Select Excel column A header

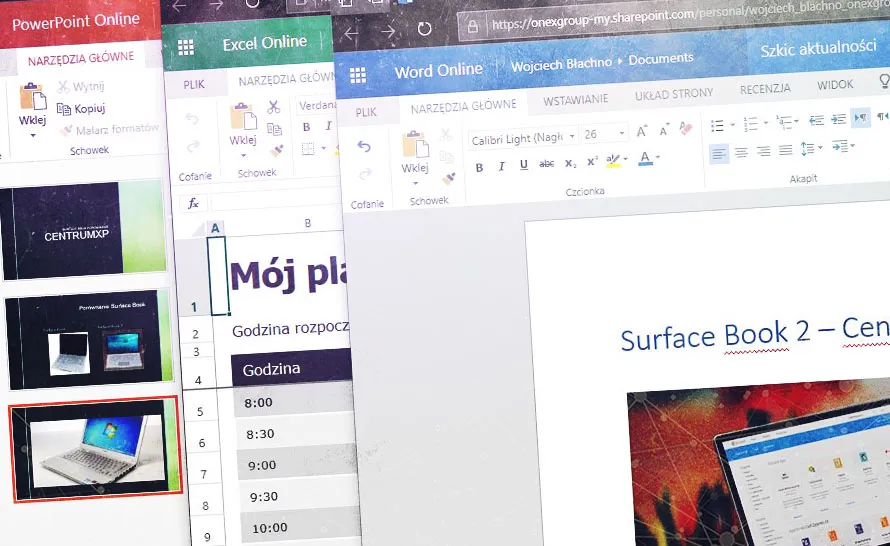[x=215, y=228]
